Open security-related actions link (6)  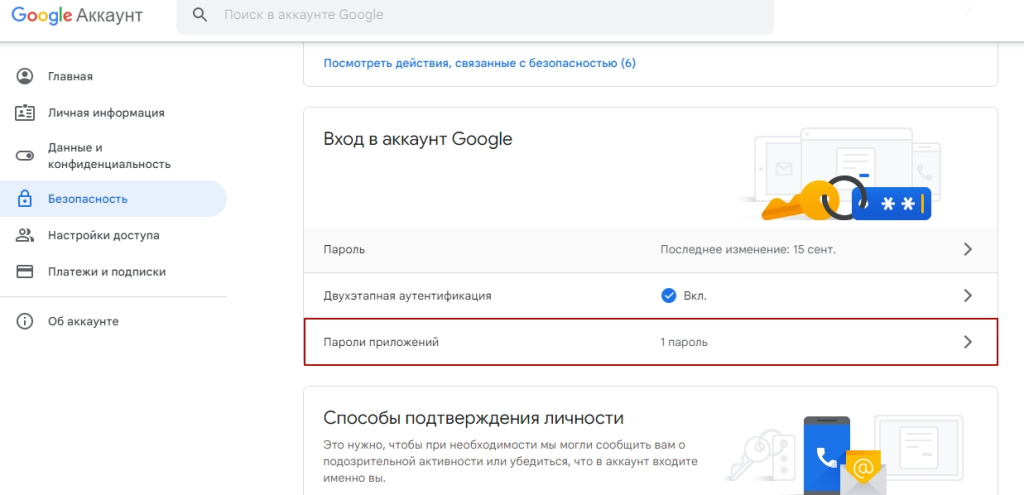(480, 63)
